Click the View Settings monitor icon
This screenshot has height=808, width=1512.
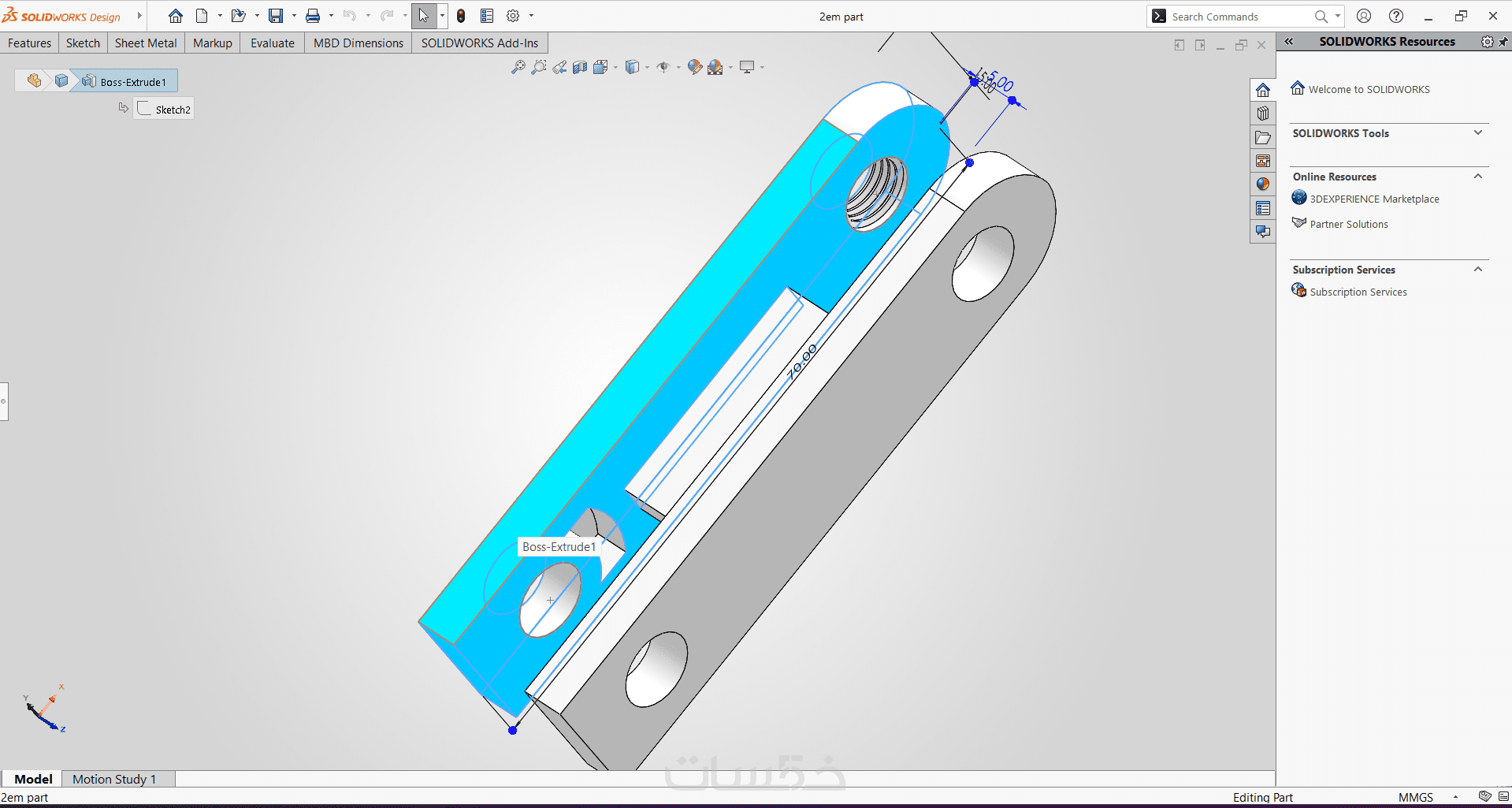[747, 68]
